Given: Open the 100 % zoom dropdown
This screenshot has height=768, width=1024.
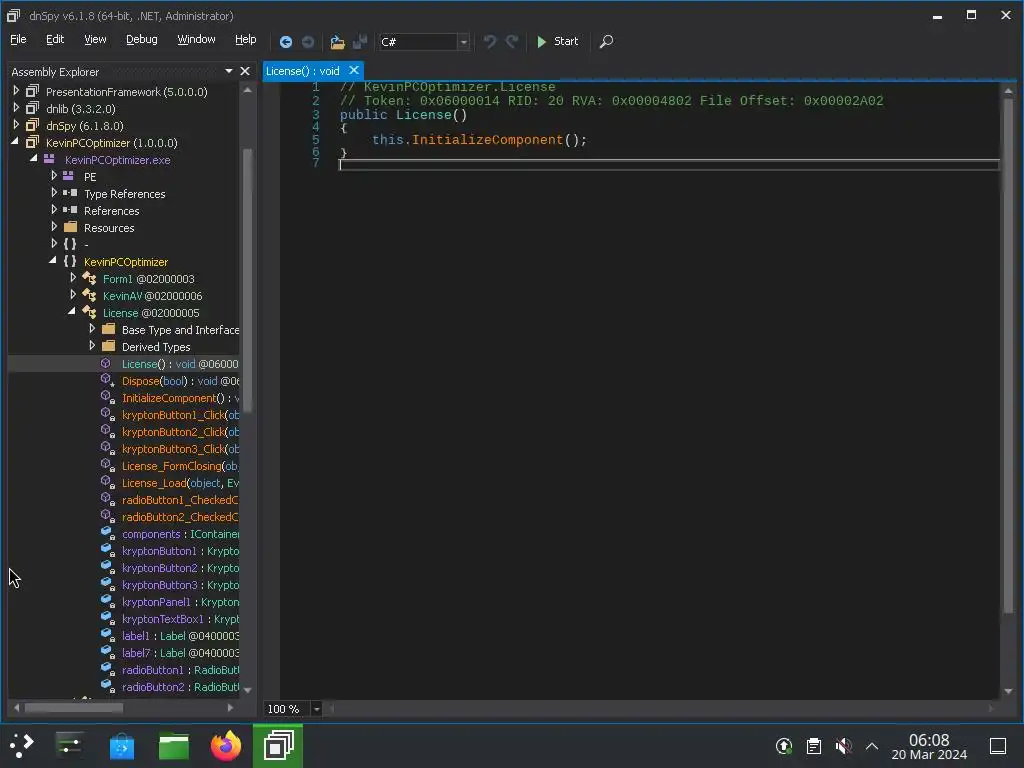Looking at the screenshot, I should pos(316,709).
